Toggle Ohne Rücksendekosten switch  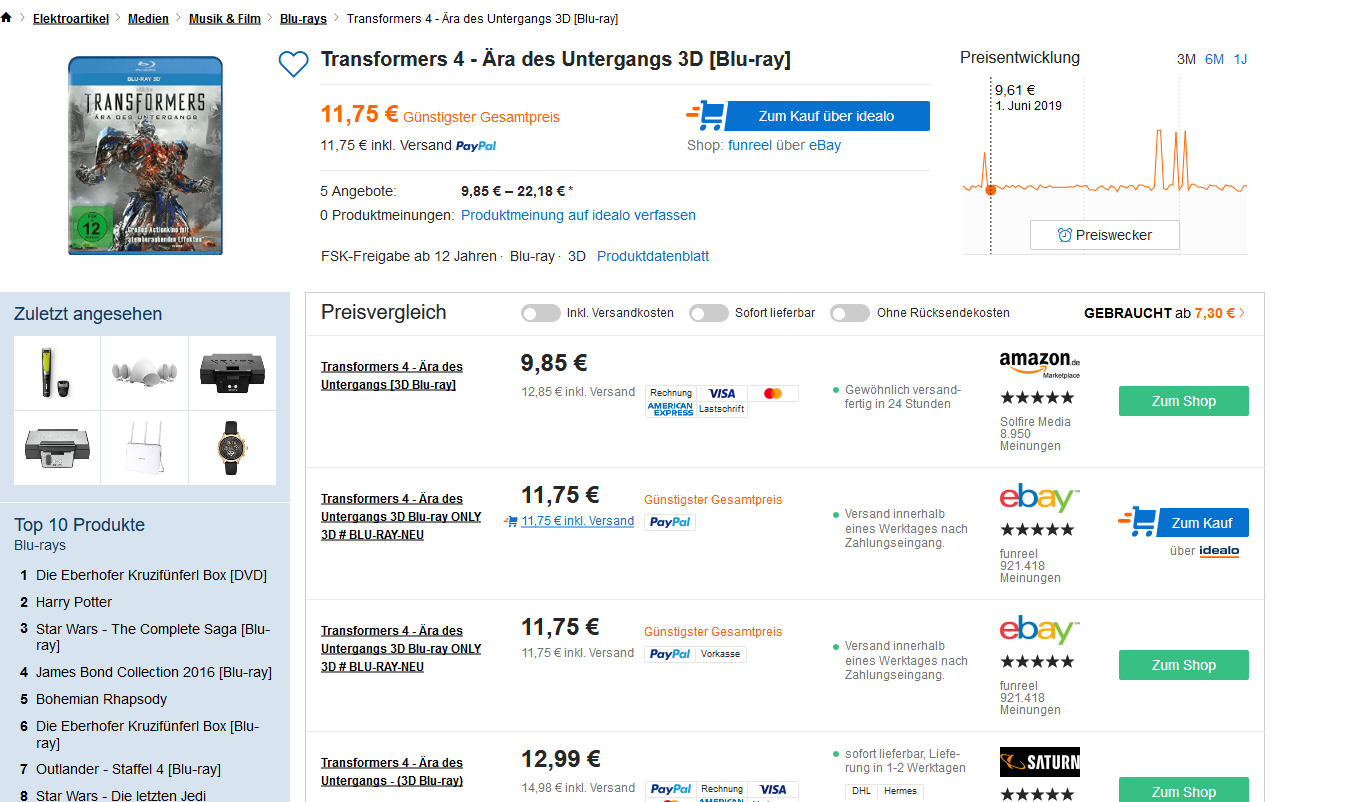click(x=850, y=313)
